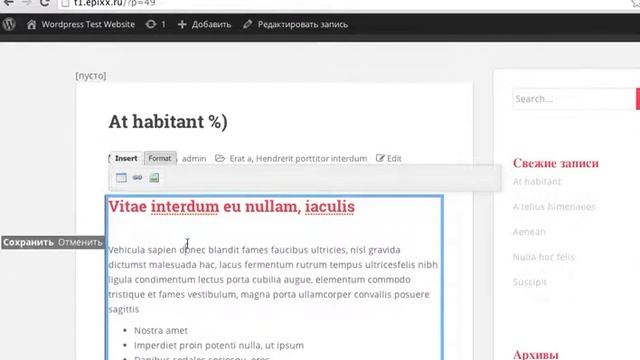
Task: Open recent post A tellus himenaeos
Action: pyautogui.click(x=554, y=207)
